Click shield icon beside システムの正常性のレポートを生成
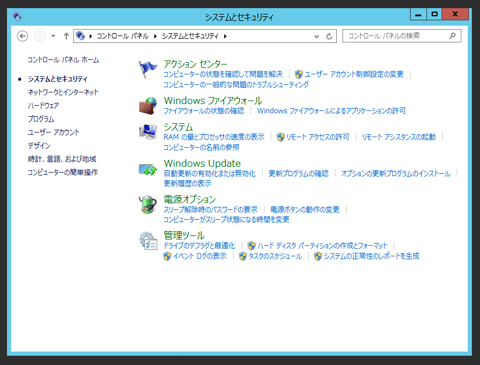Viewport: 480px width, 365px height. [x=318, y=256]
